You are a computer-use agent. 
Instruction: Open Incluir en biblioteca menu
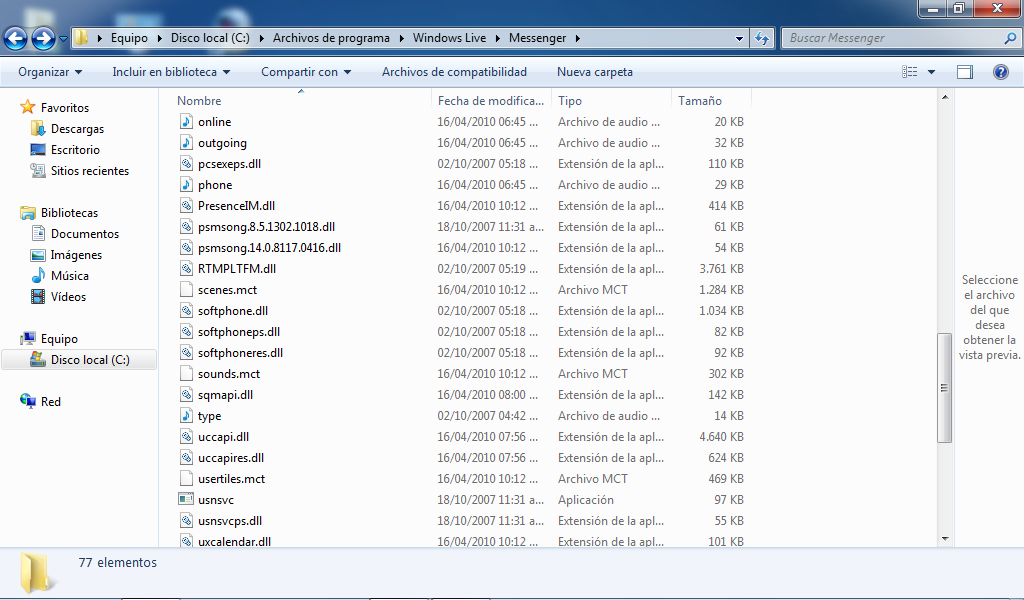click(171, 72)
